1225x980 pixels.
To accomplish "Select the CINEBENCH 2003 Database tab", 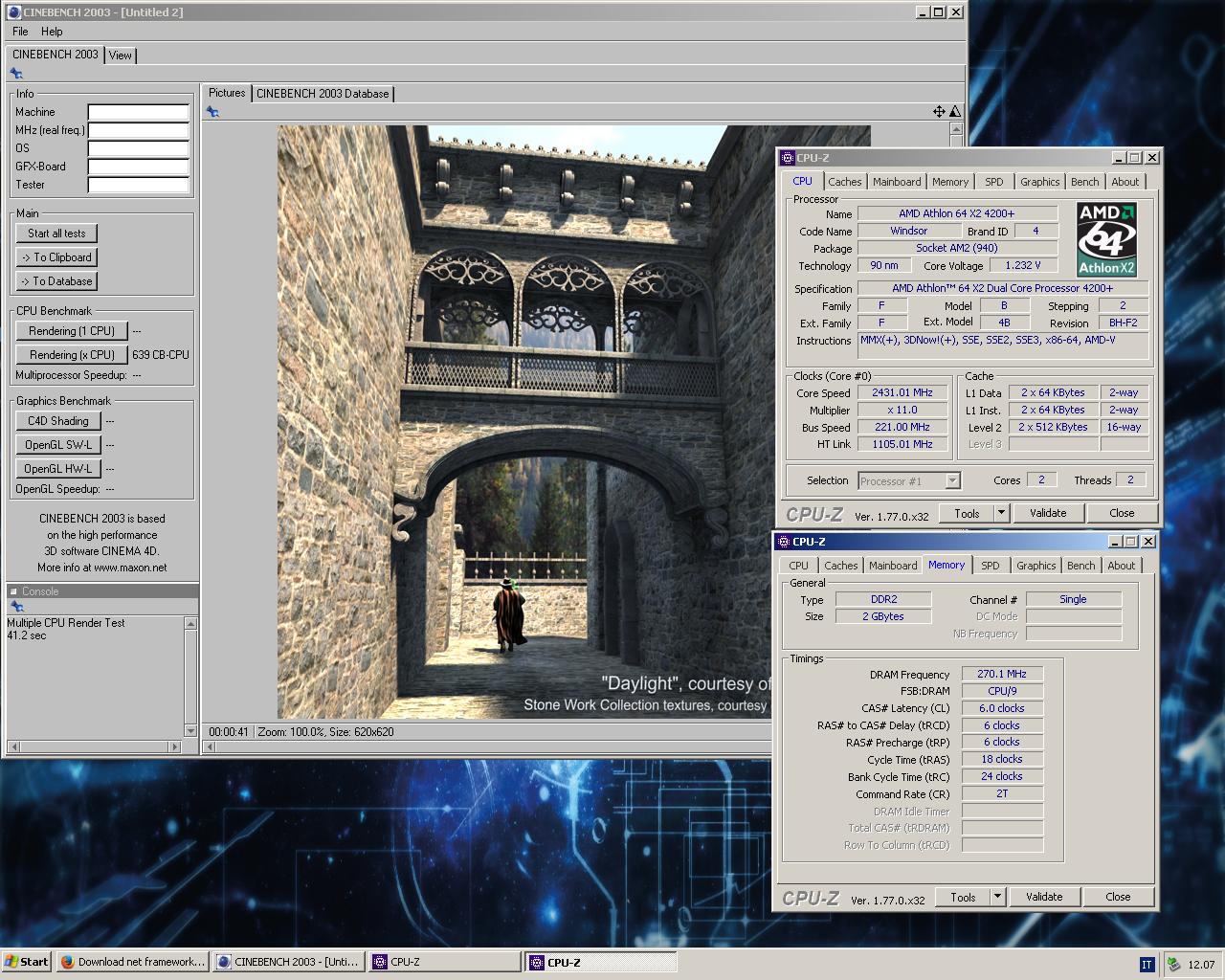I will point(323,94).
